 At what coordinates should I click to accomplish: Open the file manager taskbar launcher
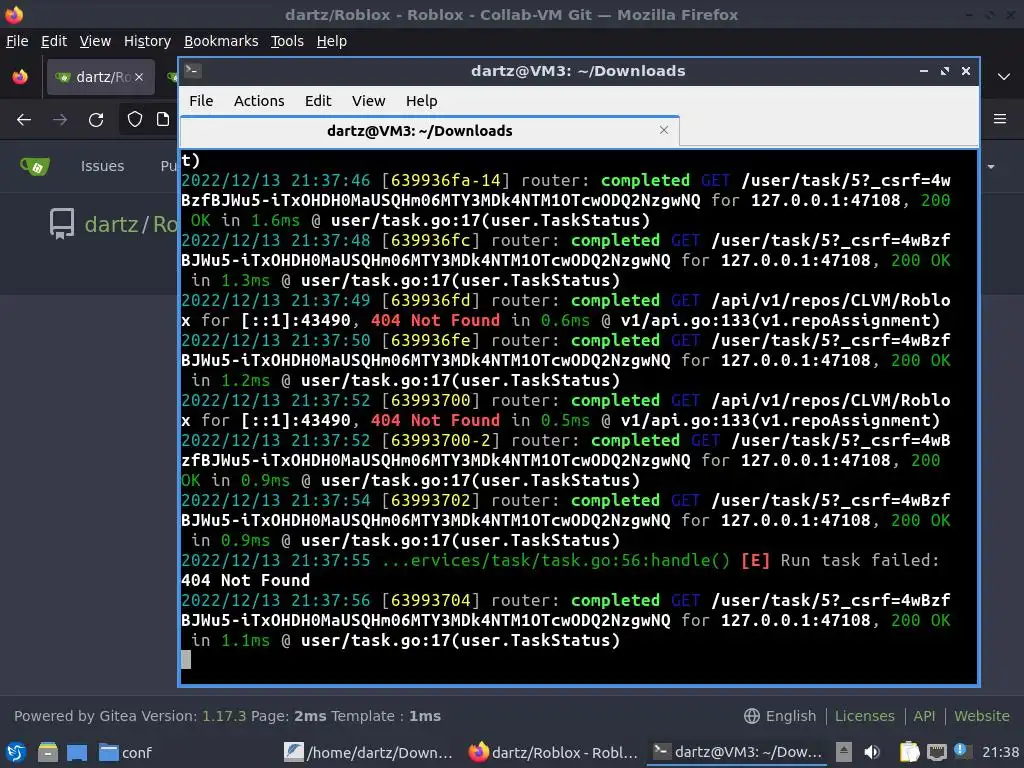click(47, 752)
